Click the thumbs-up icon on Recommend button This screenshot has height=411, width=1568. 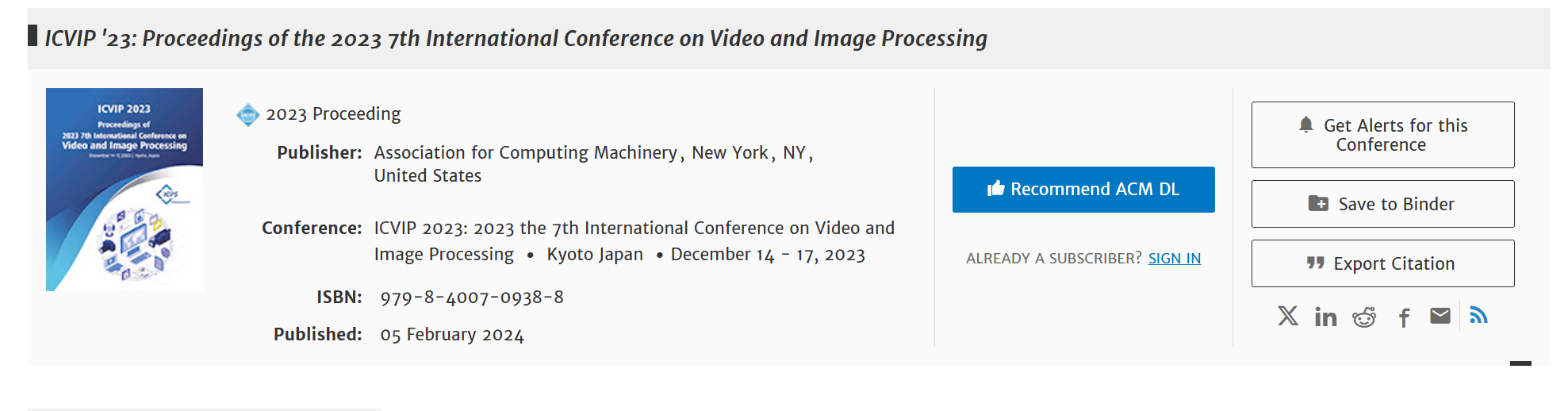tap(995, 189)
